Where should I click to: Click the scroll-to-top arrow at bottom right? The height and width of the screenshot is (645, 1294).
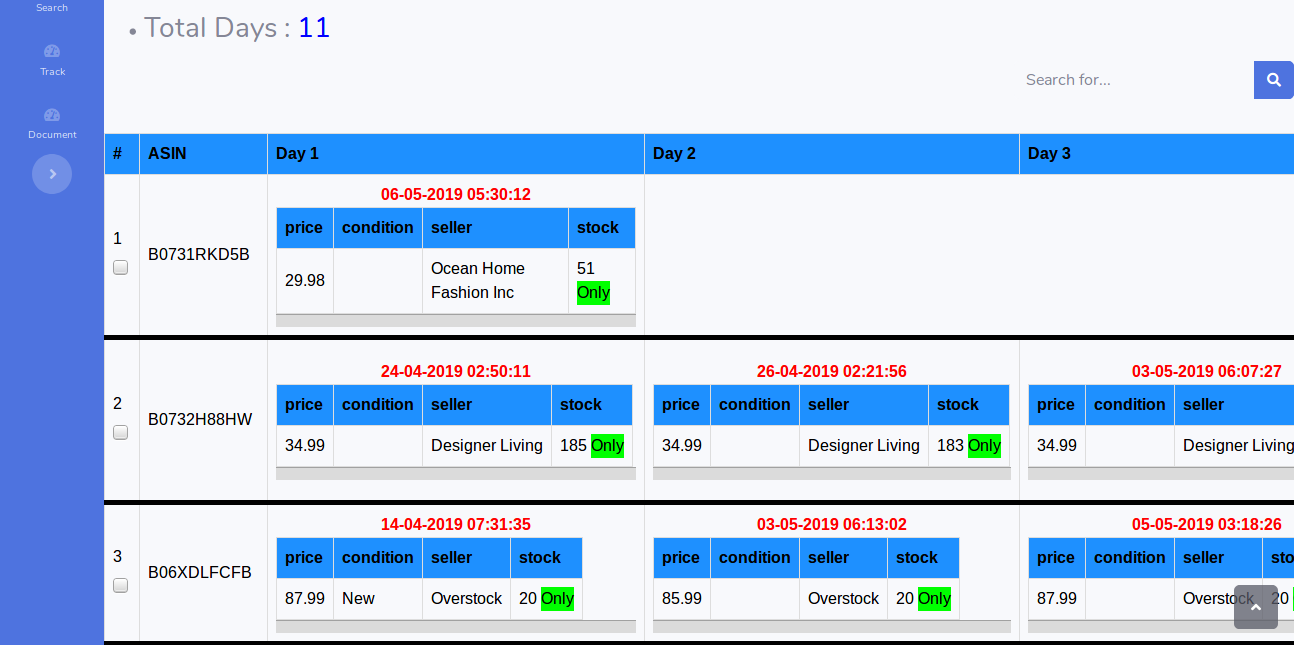coord(1256,607)
